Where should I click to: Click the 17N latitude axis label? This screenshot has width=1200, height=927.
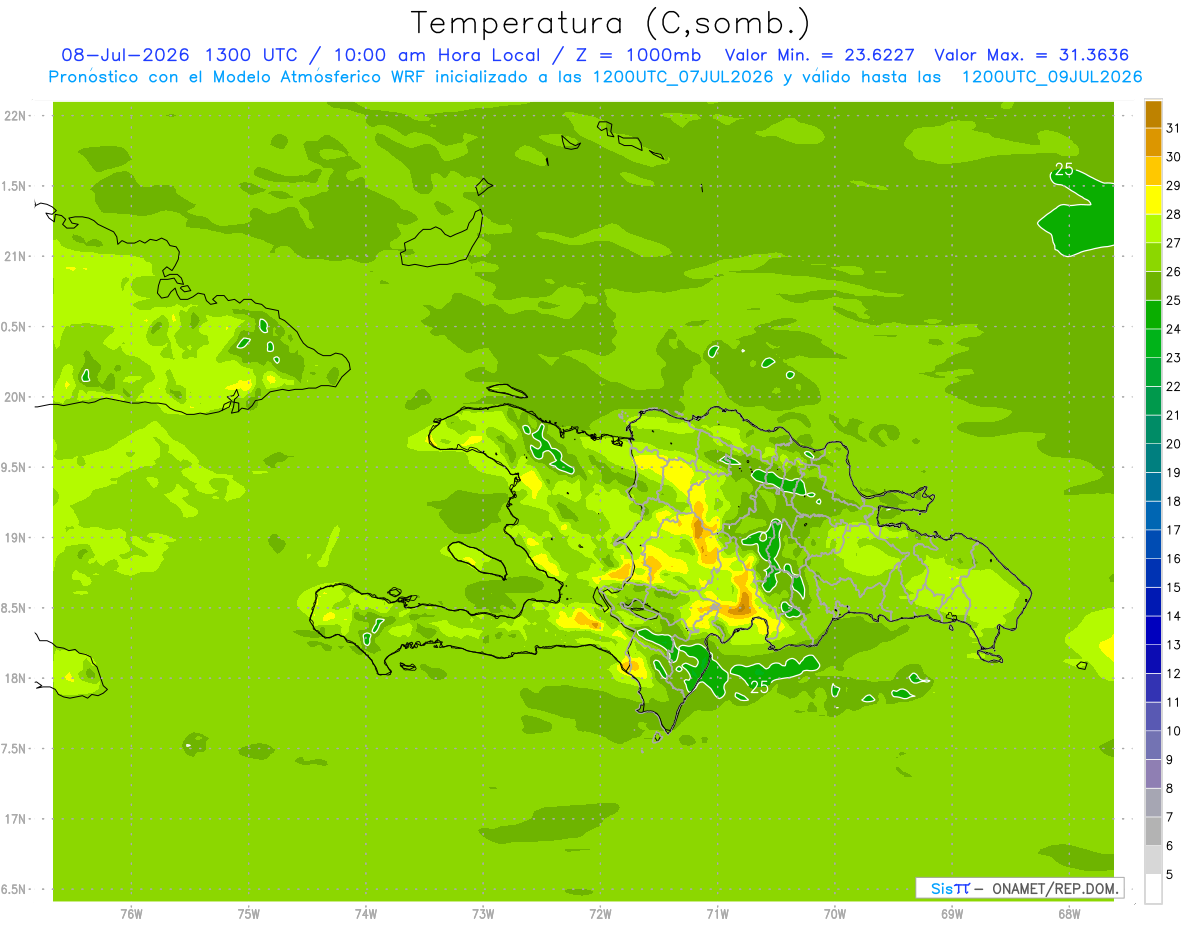click(17, 819)
